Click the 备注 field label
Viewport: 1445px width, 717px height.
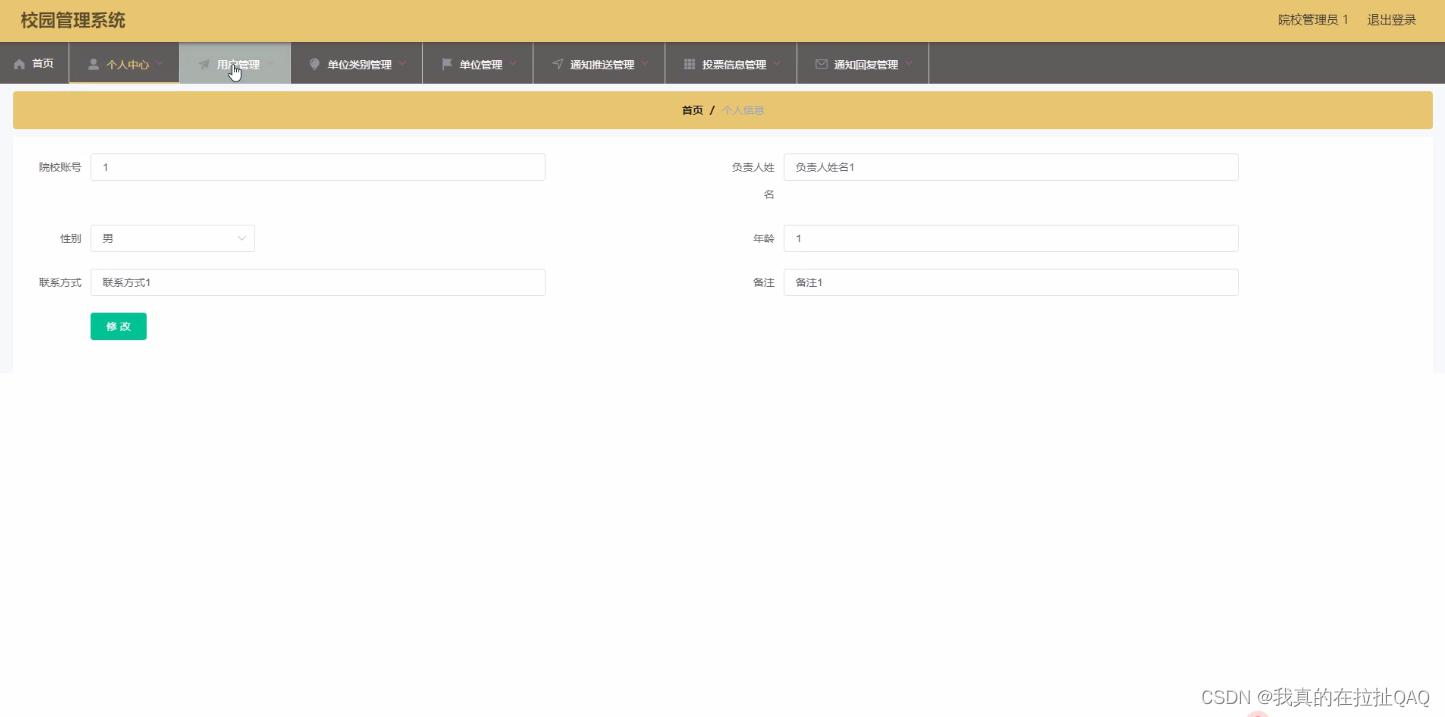(764, 283)
